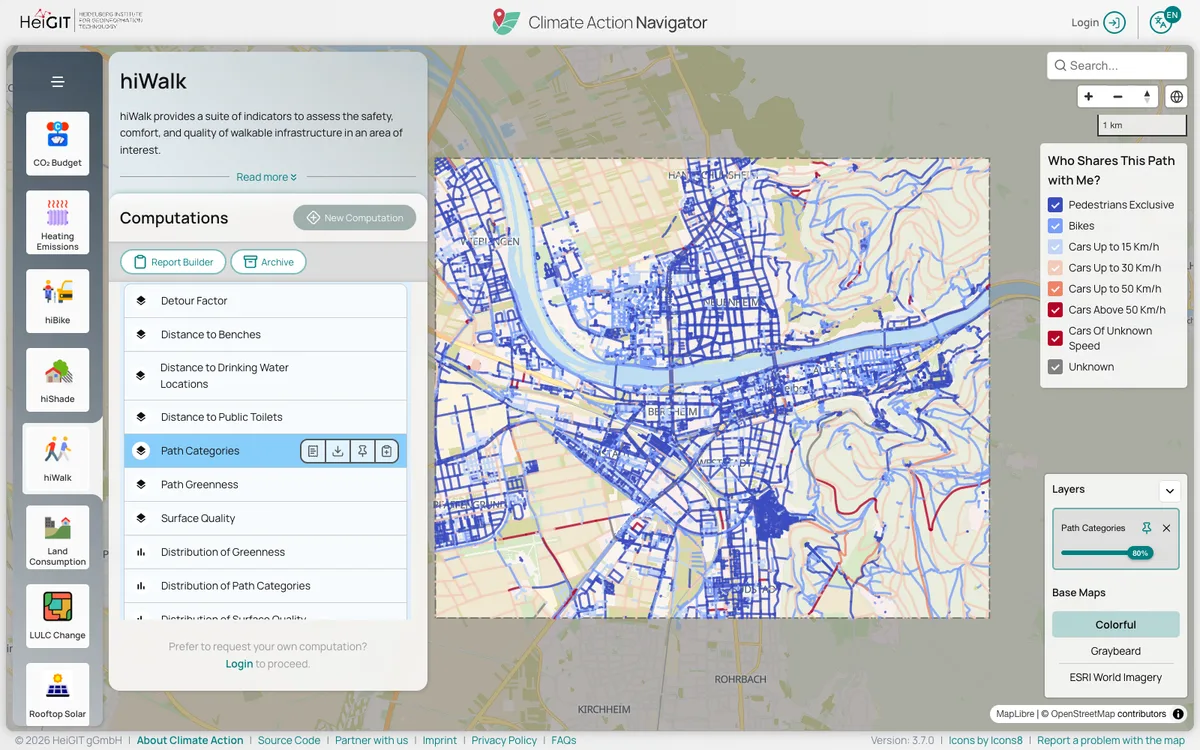Open the hiShade tool
1200x750 pixels.
tap(58, 380)
